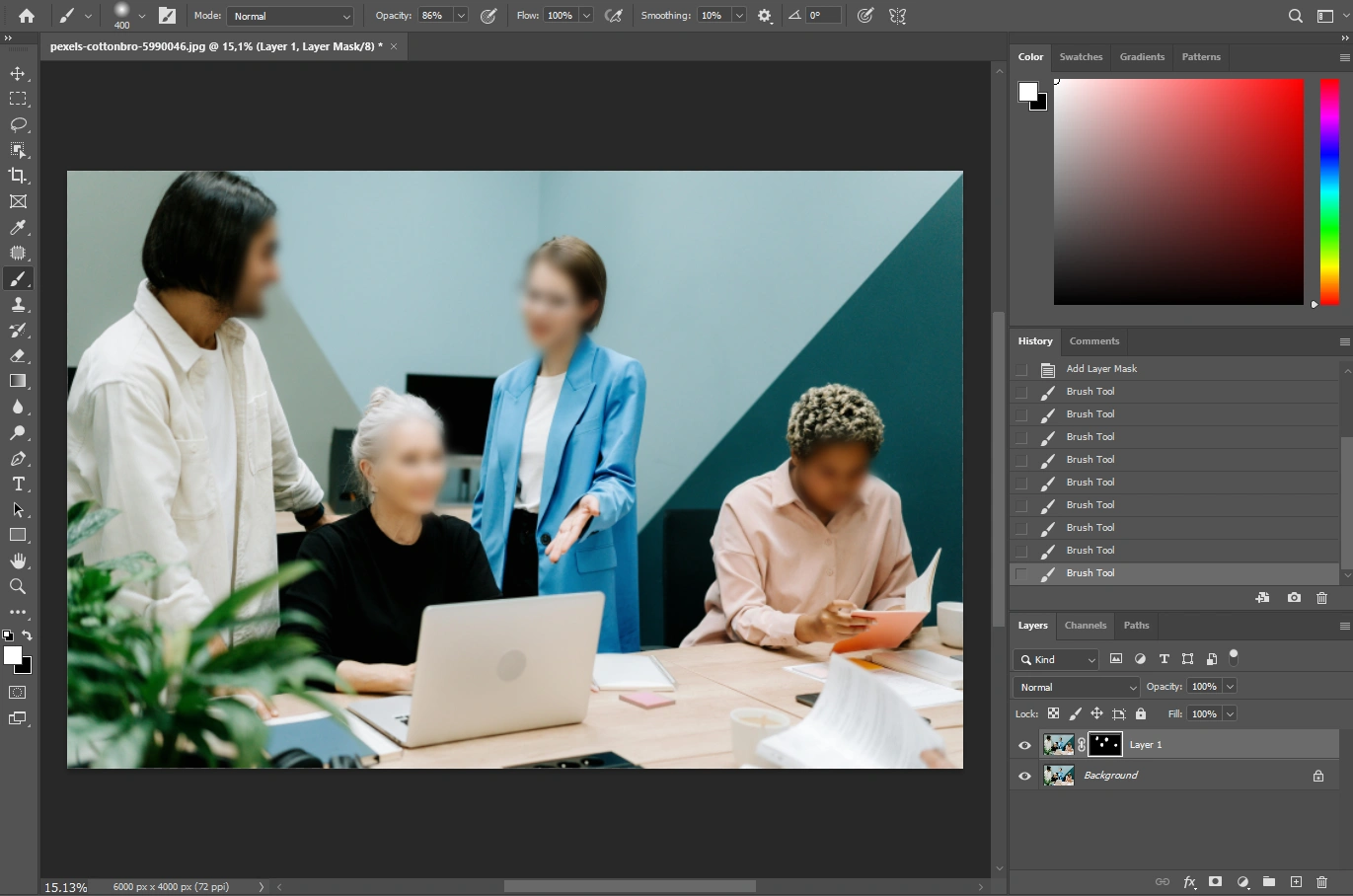Open the brush preset picker arrow

(x=141, y=16)
